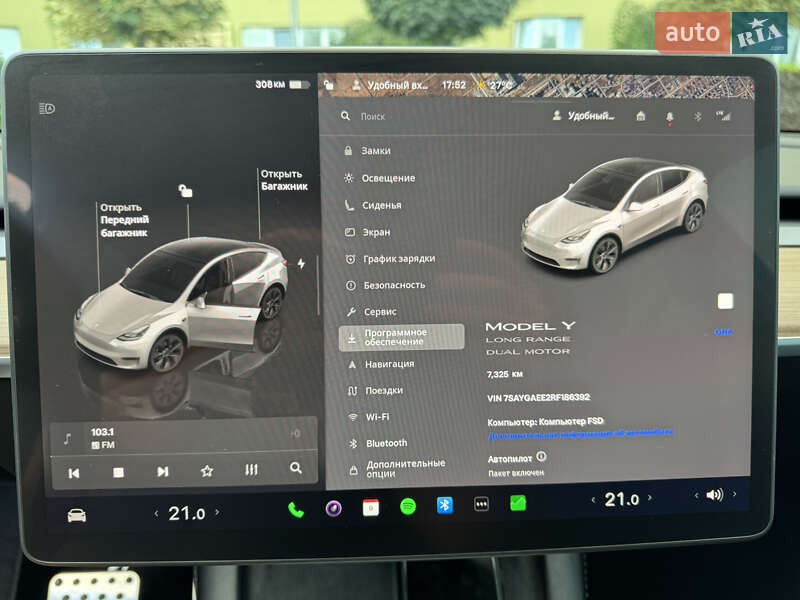800x600 pixels.
Task: Open the Bluetooth settings menu
Action: coord(379,443)
